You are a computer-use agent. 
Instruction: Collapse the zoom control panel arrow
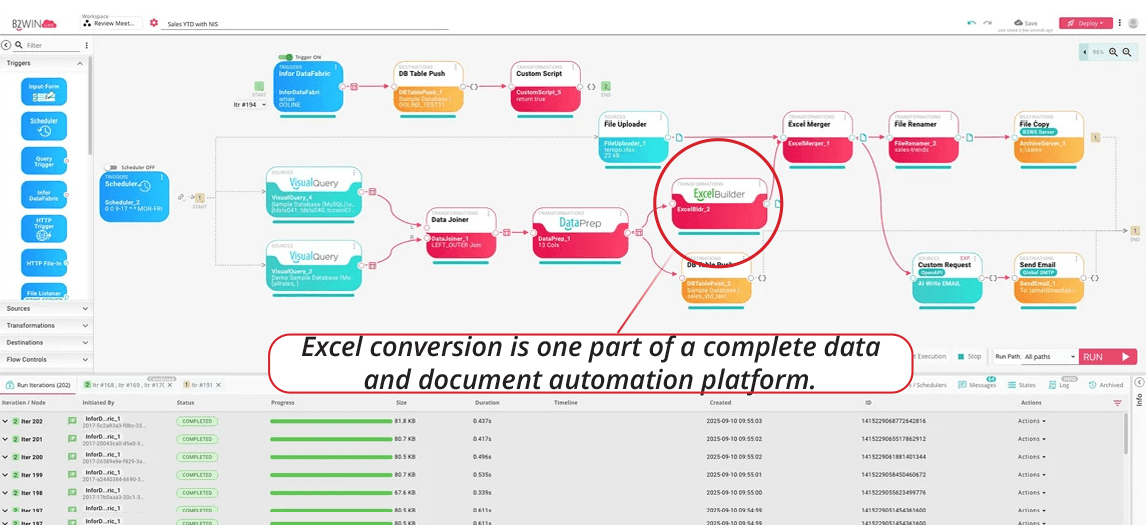point(1085,52)
